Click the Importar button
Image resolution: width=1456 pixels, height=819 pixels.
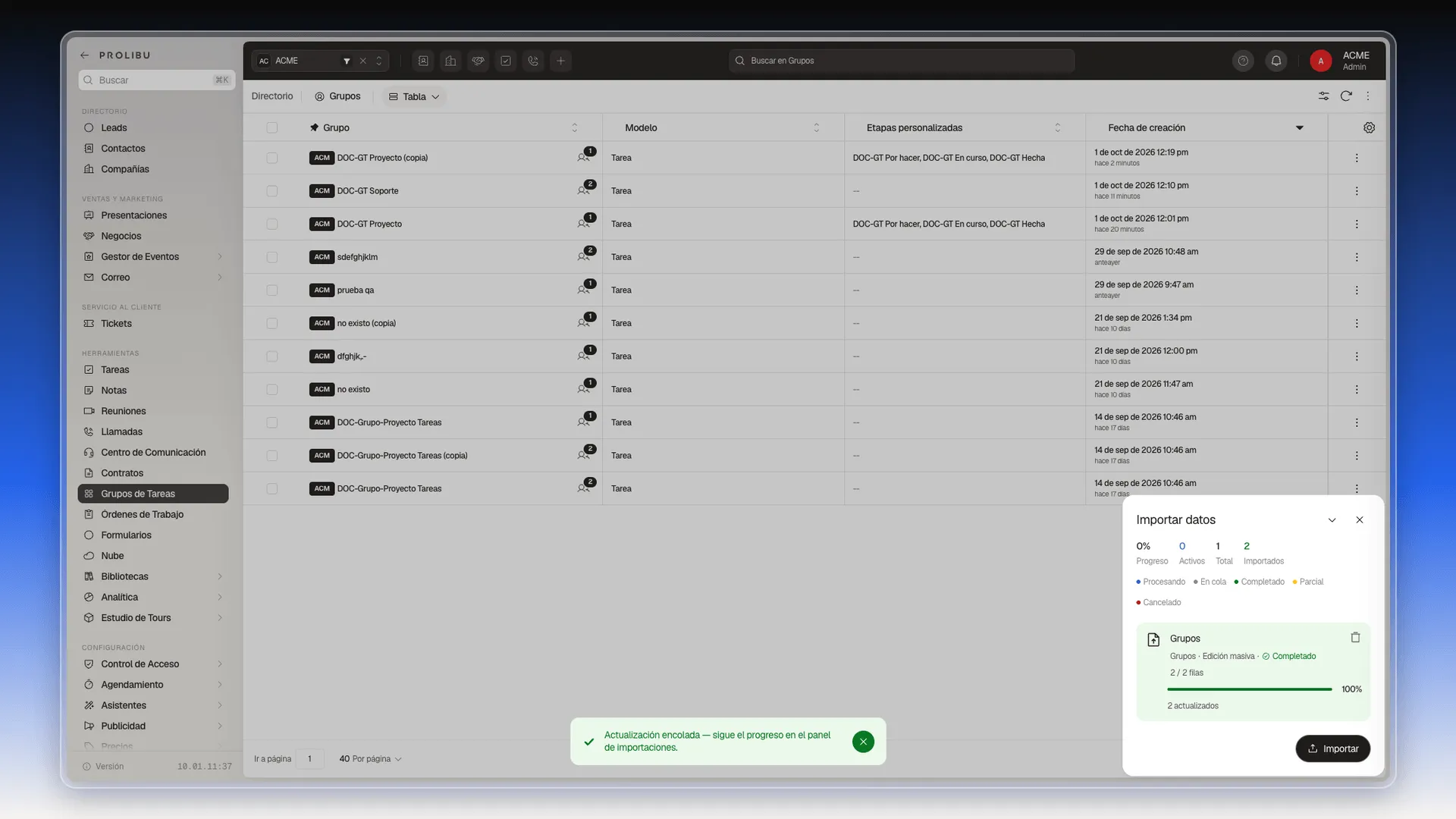[1332, 748]
